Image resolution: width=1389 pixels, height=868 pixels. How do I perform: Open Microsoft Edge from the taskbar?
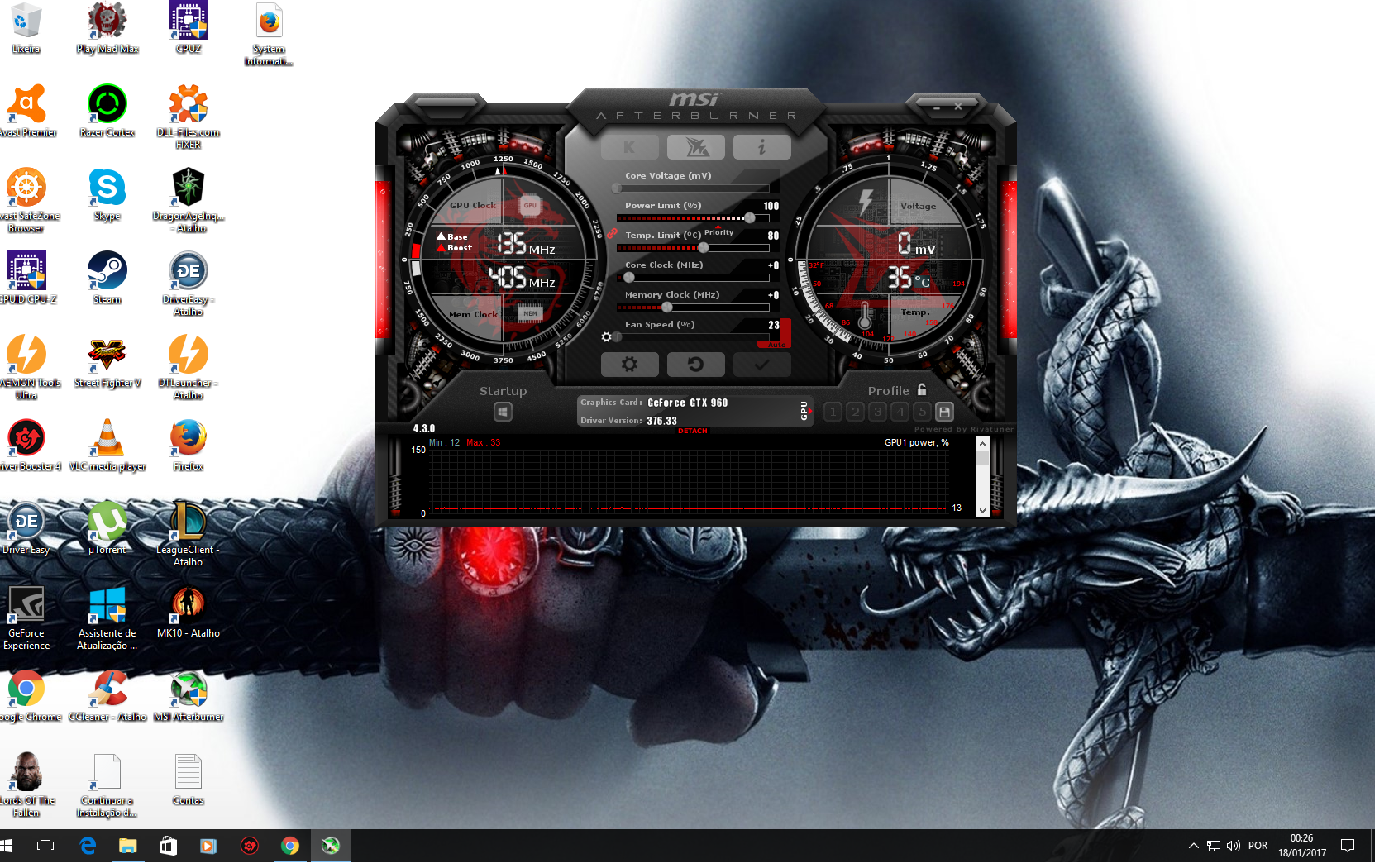coord(88,845)
